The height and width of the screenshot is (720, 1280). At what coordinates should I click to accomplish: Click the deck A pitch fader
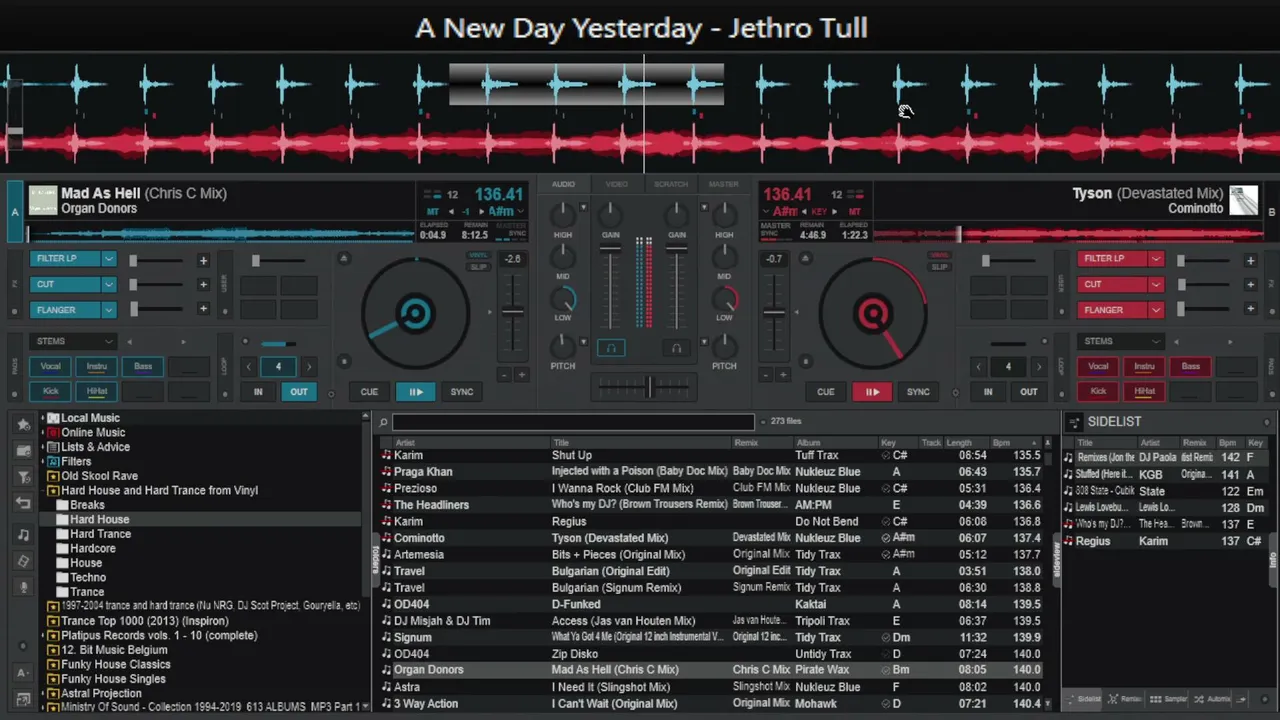coord(512,312)
